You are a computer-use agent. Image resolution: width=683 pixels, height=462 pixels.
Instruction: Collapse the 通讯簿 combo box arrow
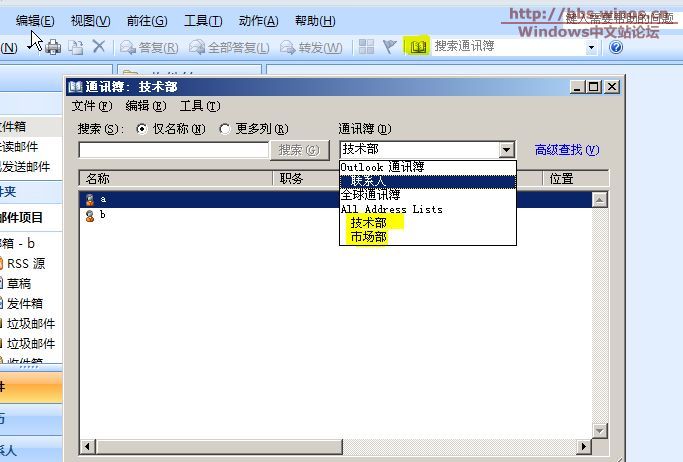tap(507, 150)
